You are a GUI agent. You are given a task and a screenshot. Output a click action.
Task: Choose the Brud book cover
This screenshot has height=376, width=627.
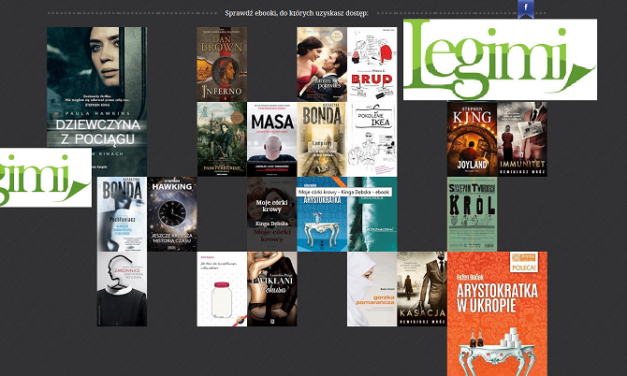click(x=372, y=64)
